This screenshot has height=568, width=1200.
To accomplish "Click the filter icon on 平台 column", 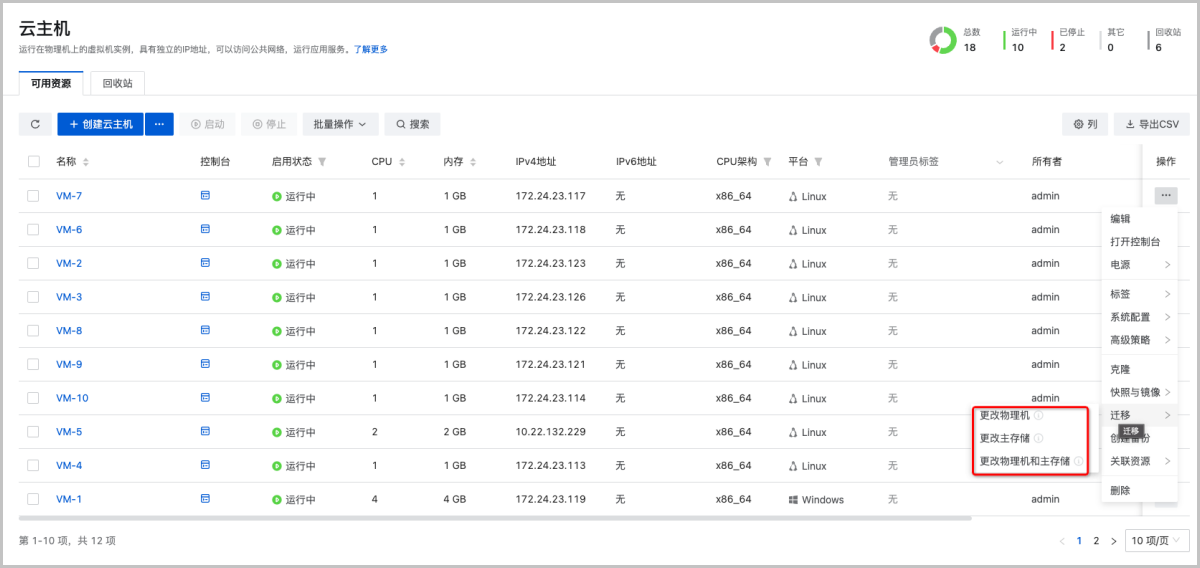I will pos(818,162).
